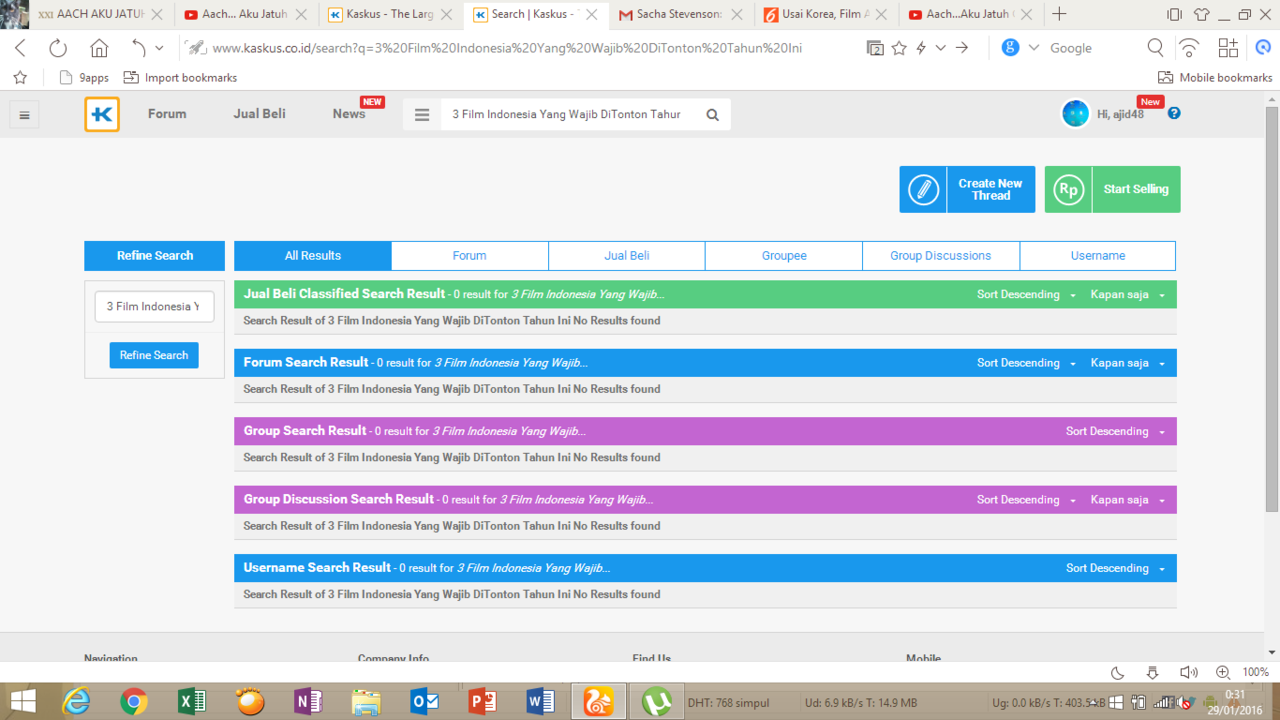Go to browser home page icon
The height and width of the screenshot is (720, 1280).
pyautogui.click(x=99, y=48)
